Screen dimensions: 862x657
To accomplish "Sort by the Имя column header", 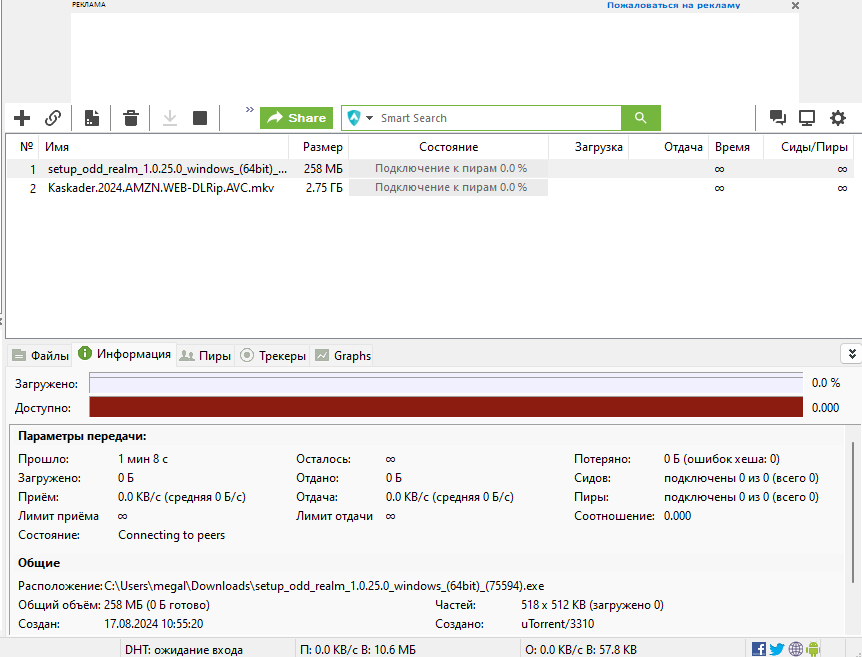I will (164, 147).
